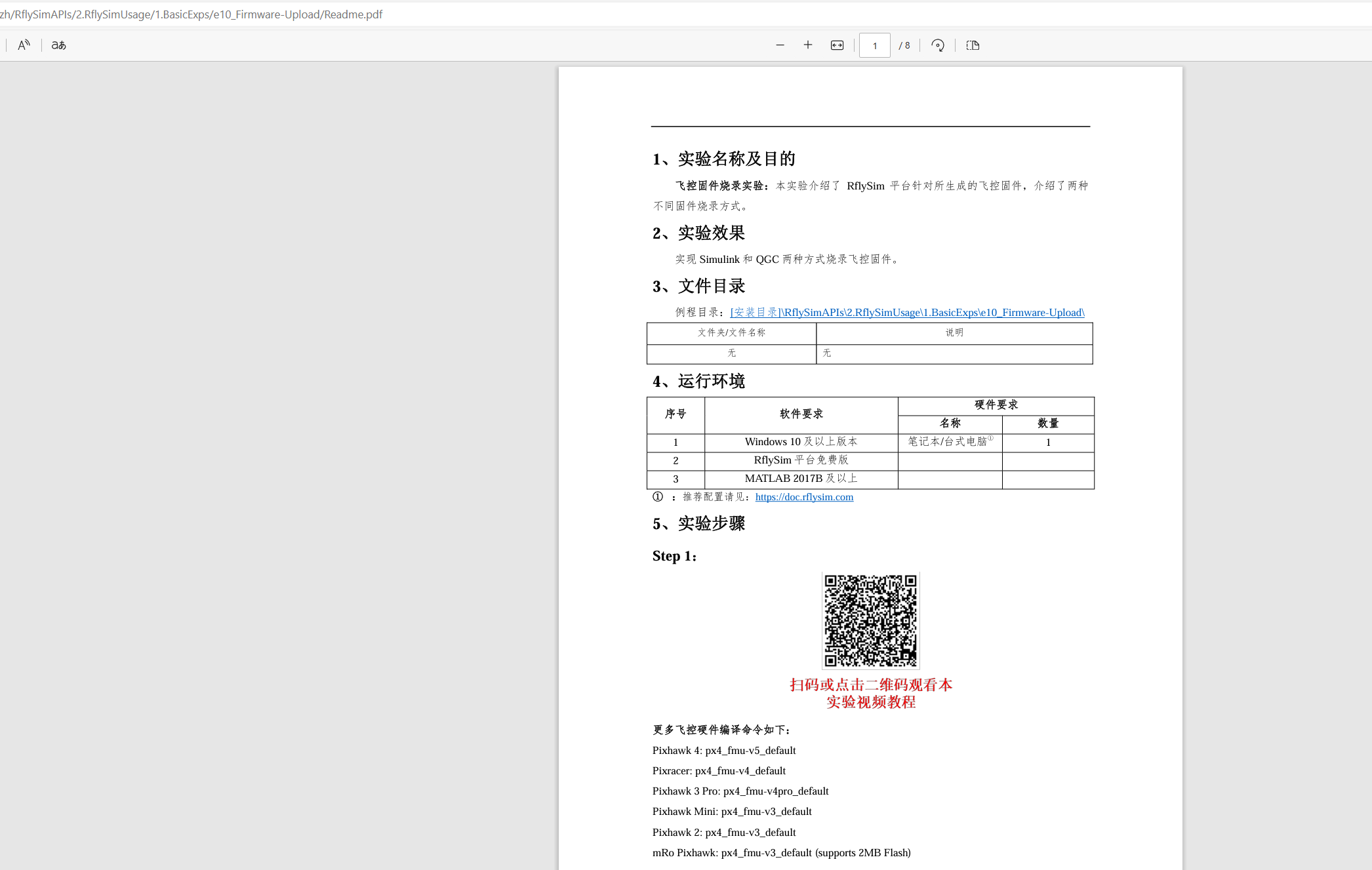Click the line Pixracer: px4_fmu-v4_default

click(719, 771)
